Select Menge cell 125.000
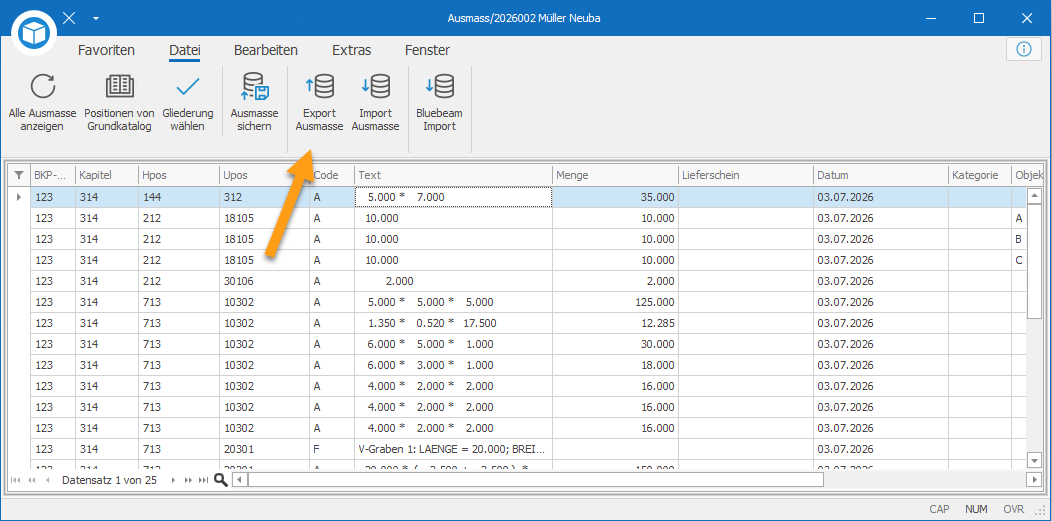Screen dimensions: 1052x521 point(615,302)
